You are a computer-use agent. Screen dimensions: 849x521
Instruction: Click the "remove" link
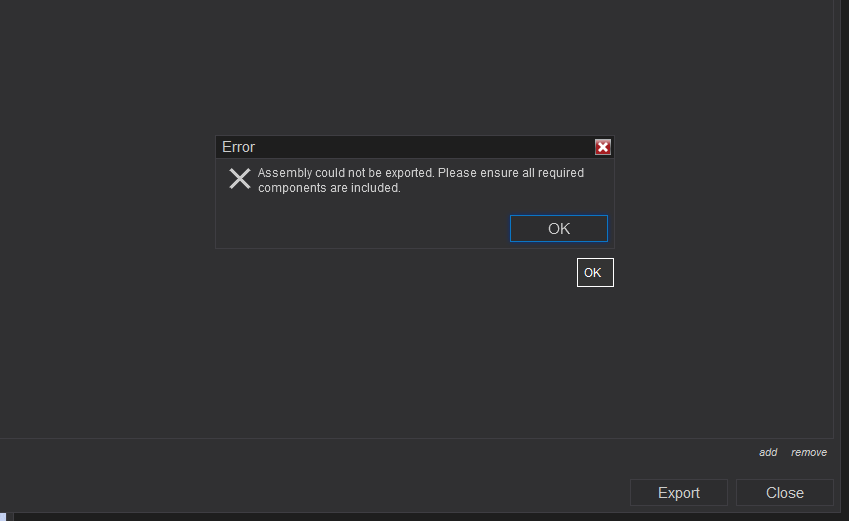click(x=809, y=453)
